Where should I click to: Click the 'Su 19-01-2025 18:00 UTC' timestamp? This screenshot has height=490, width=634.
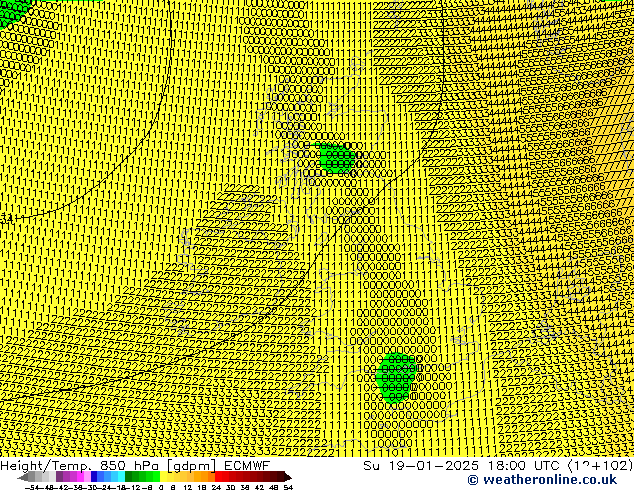(461, 465)
